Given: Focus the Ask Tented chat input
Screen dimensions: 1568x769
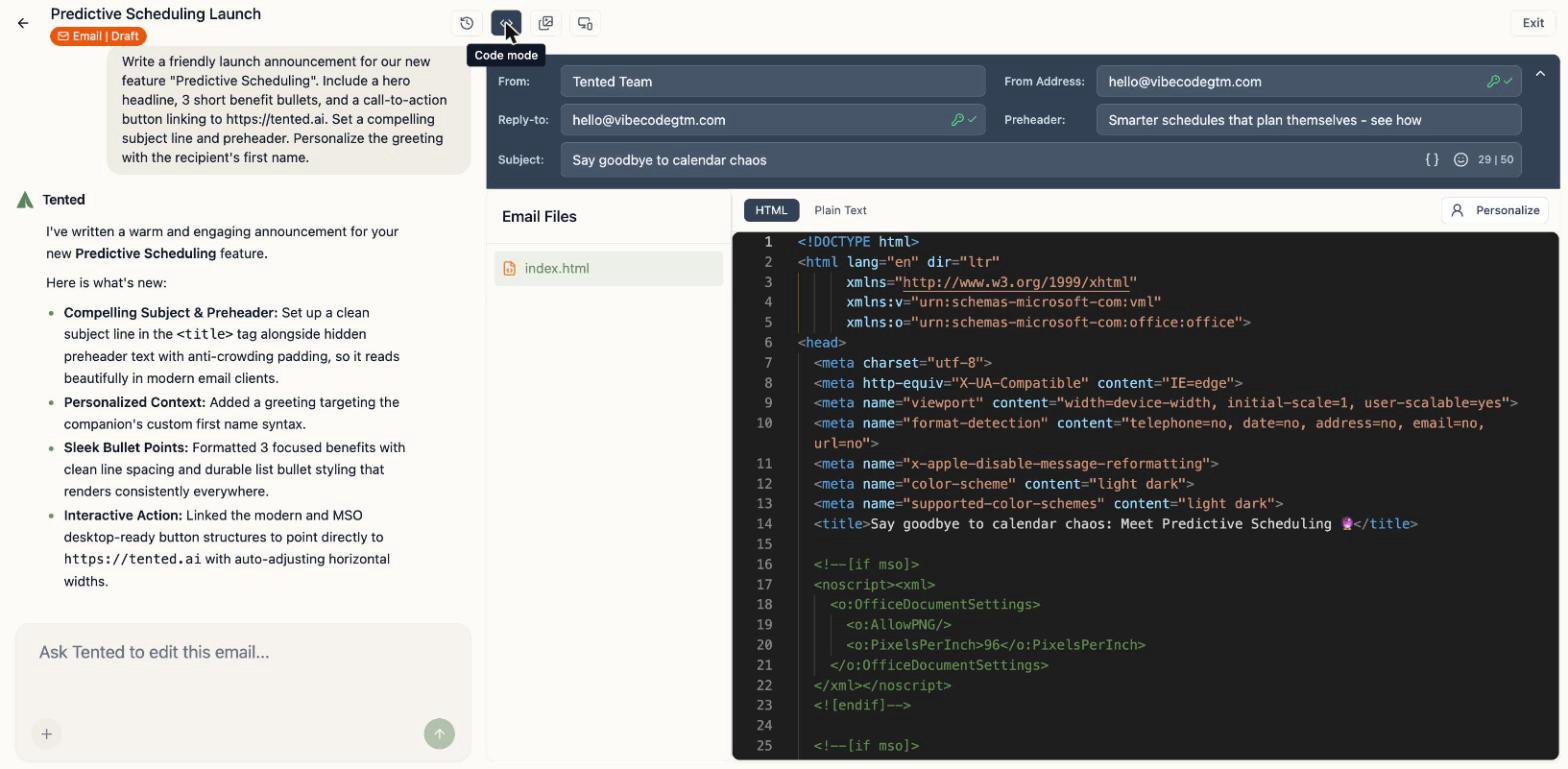Looking at the screenshot, I should pos(243,652).
